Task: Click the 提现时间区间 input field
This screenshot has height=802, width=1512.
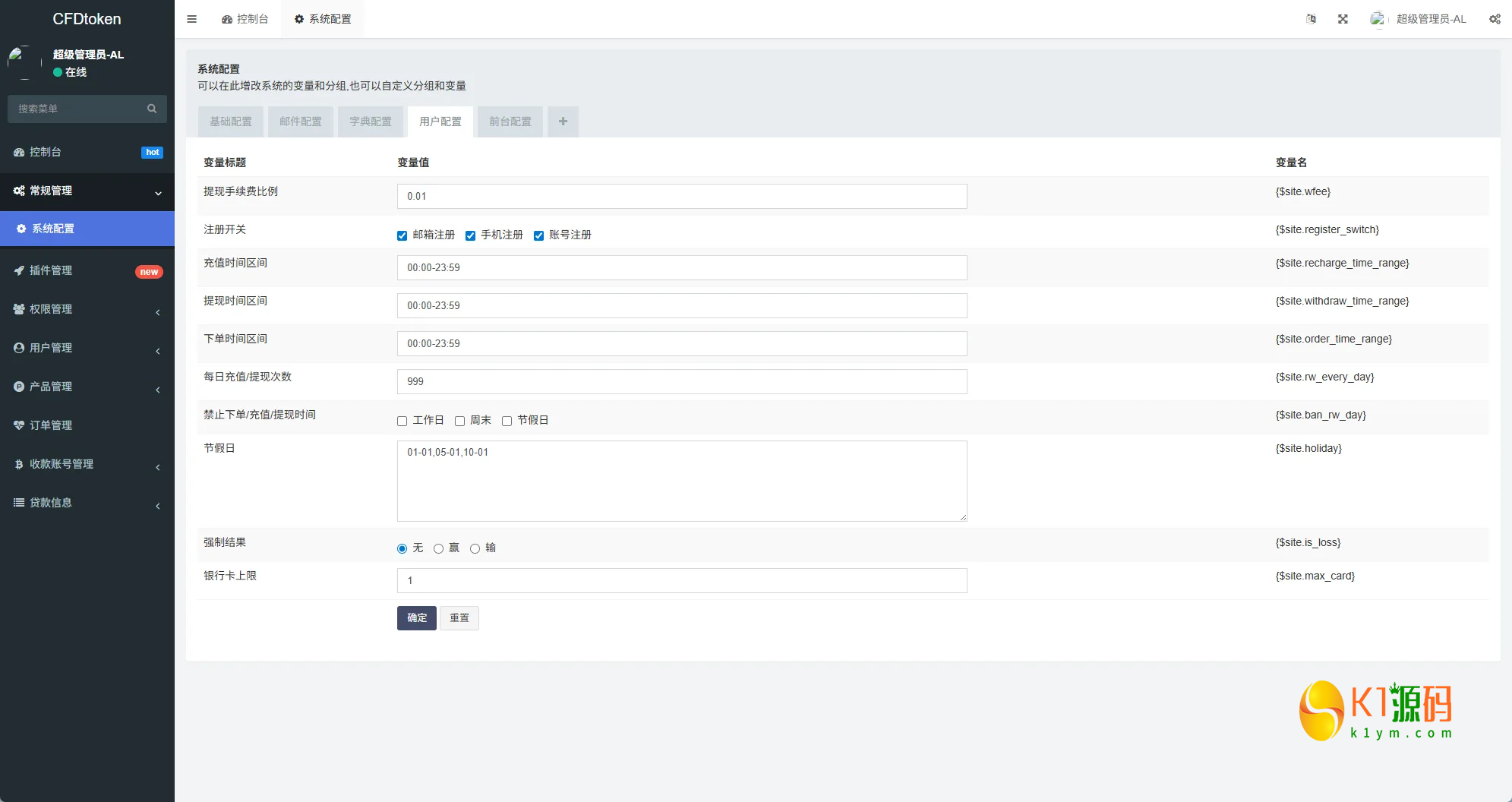Action: [x=682, y=305]
